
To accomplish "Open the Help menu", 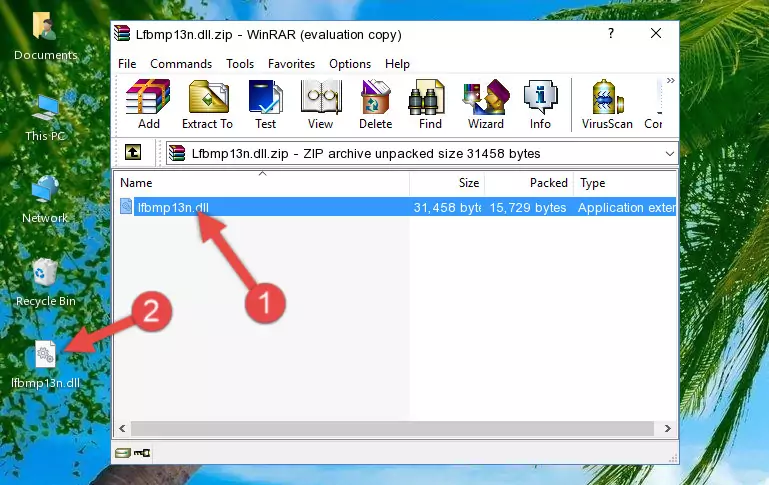I will [x=397, y=64].
